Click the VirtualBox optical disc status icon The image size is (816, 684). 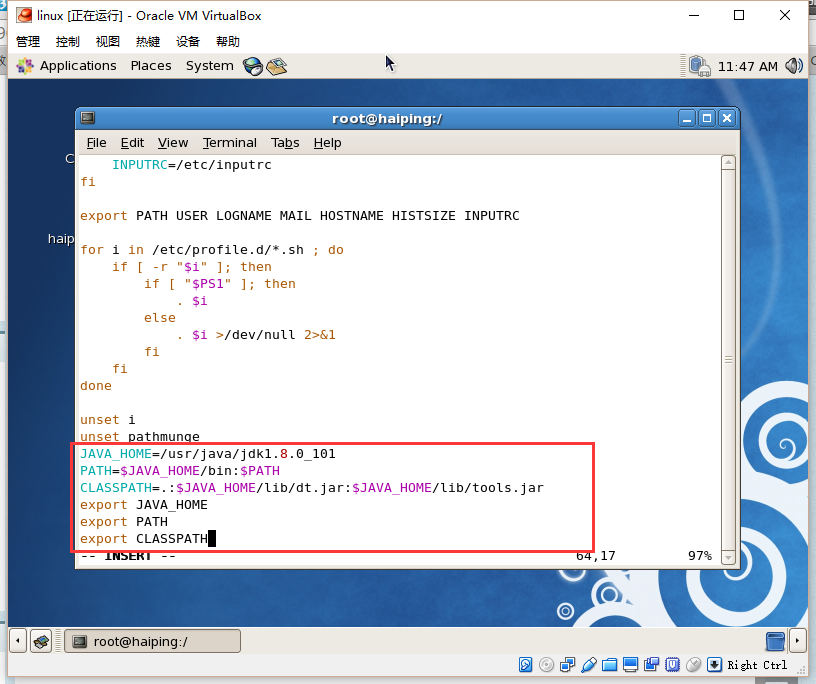click(546, 665)
